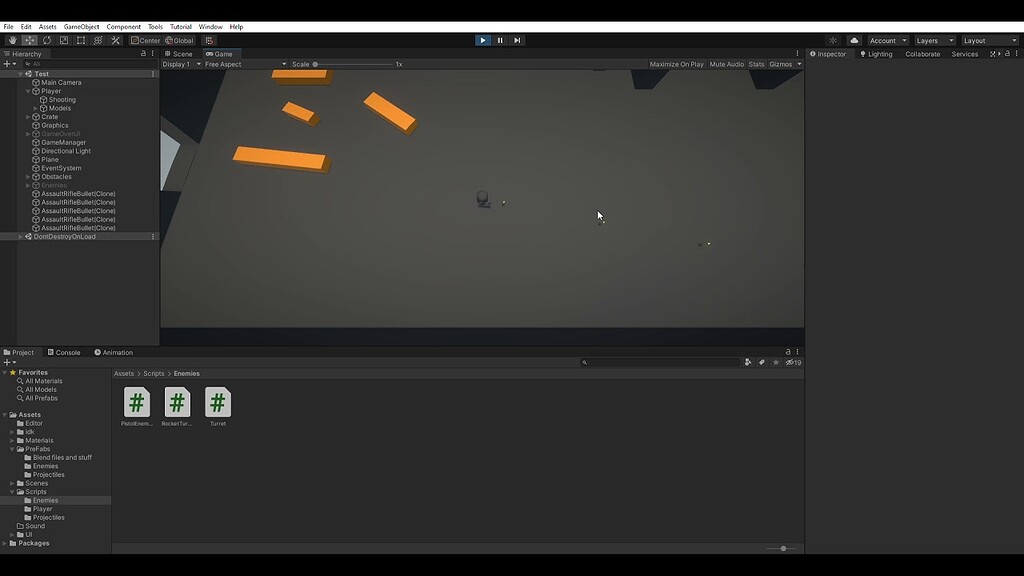Select the Hand tool in the toolbar
This screenshot has height=576, width=1024.
(13, 40)
